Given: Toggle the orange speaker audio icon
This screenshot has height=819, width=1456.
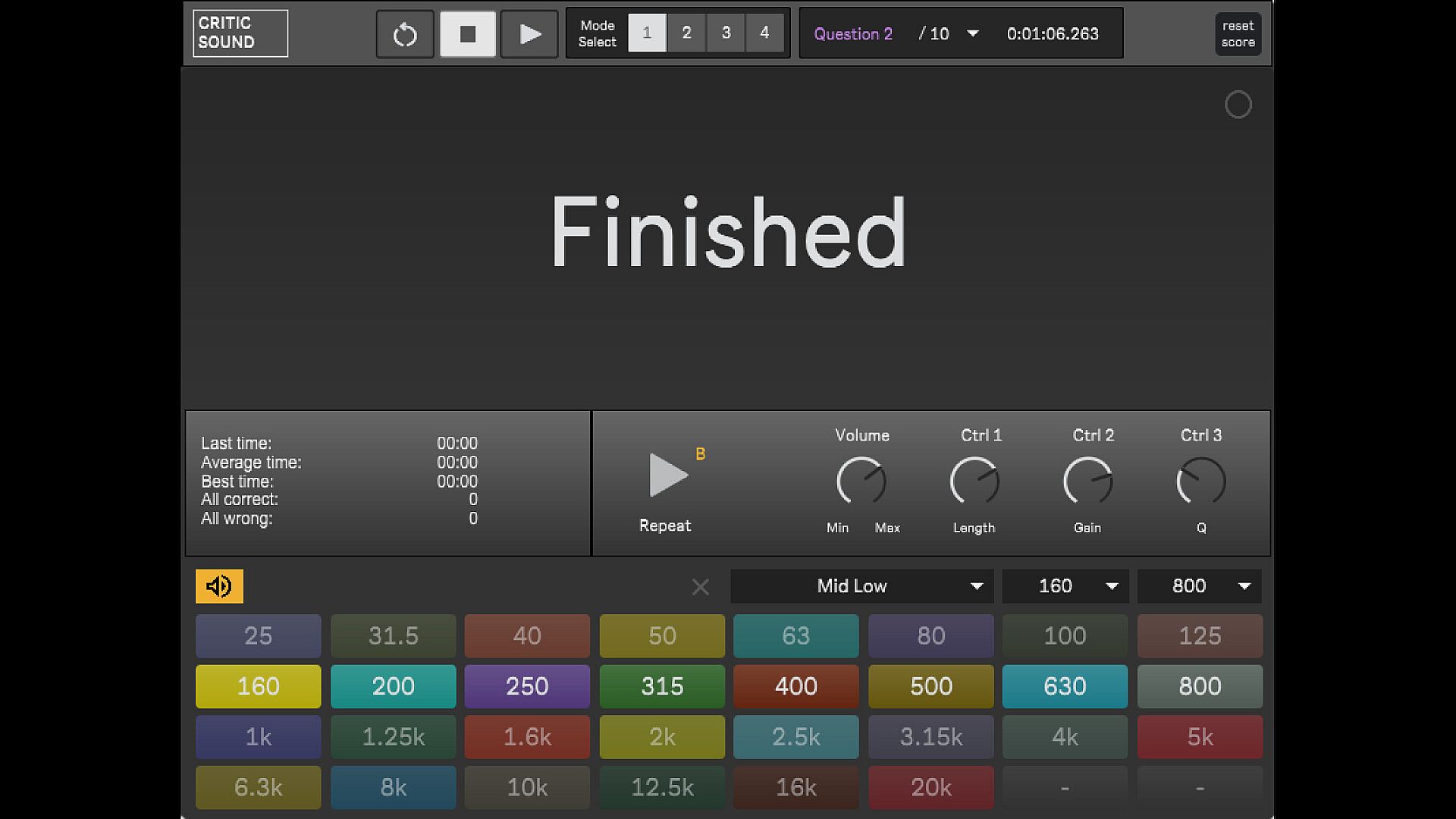Looking at the screenshot, I should (x=219, y=586).
